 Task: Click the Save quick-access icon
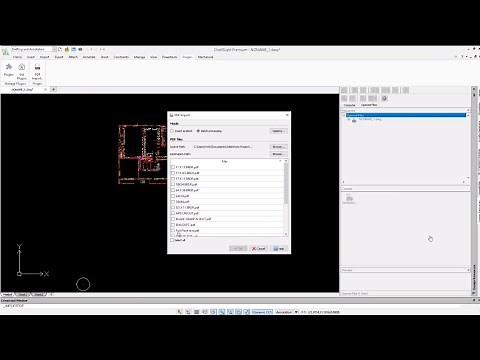pos(73,49)
